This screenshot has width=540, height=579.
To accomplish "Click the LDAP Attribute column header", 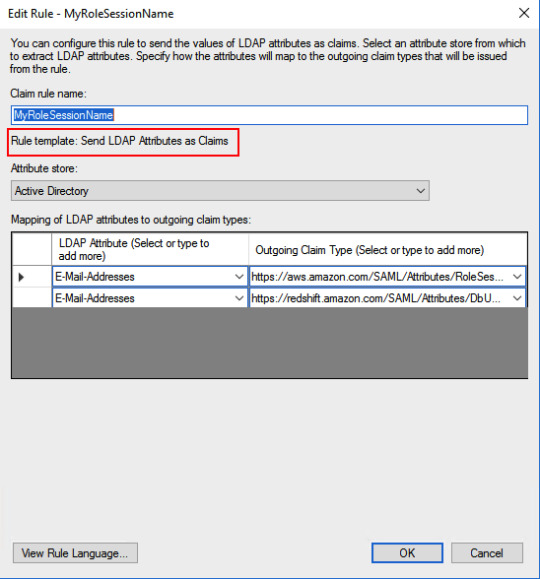I will [150, 249].
